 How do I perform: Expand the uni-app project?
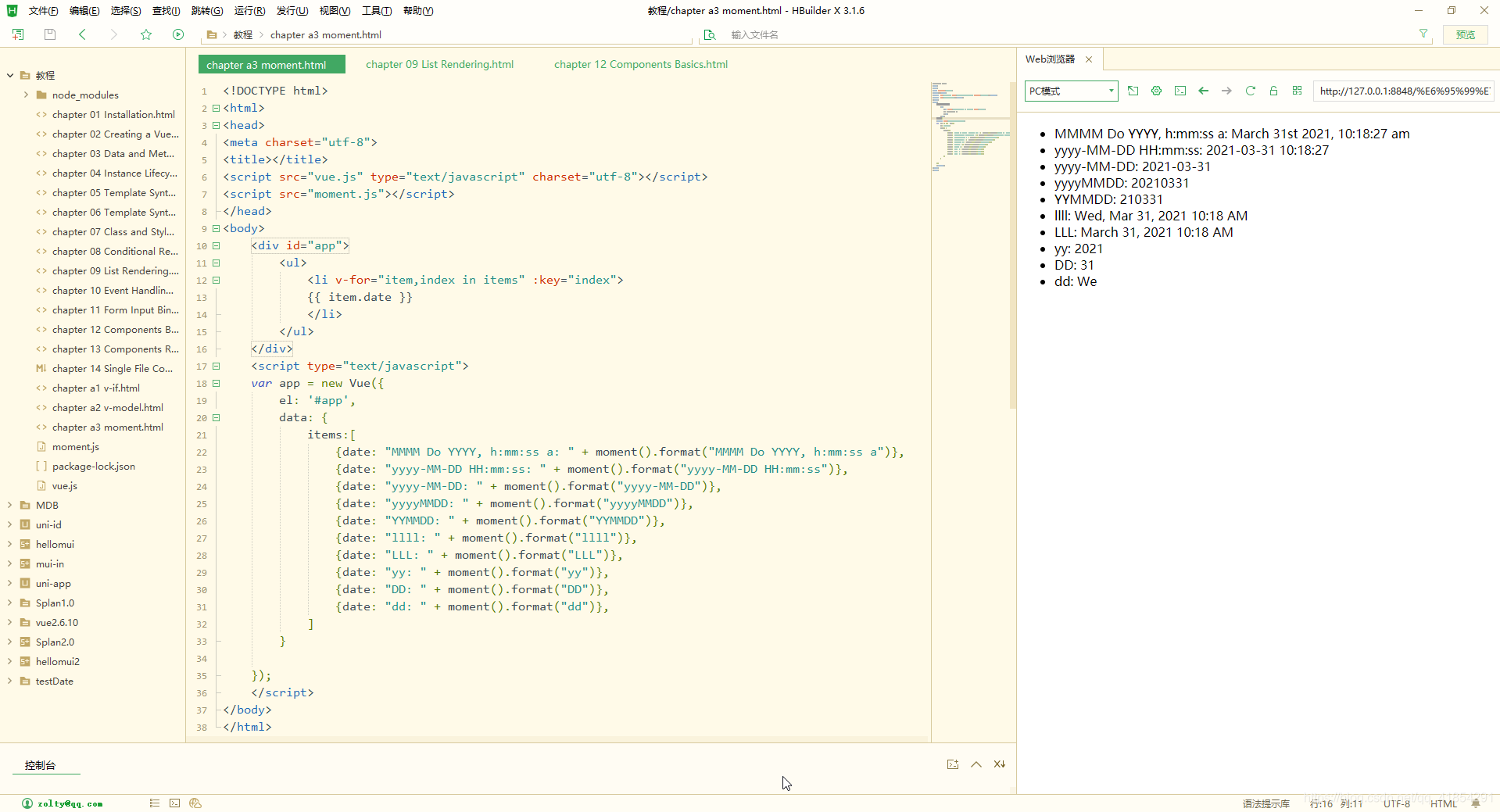coord(10,584)
